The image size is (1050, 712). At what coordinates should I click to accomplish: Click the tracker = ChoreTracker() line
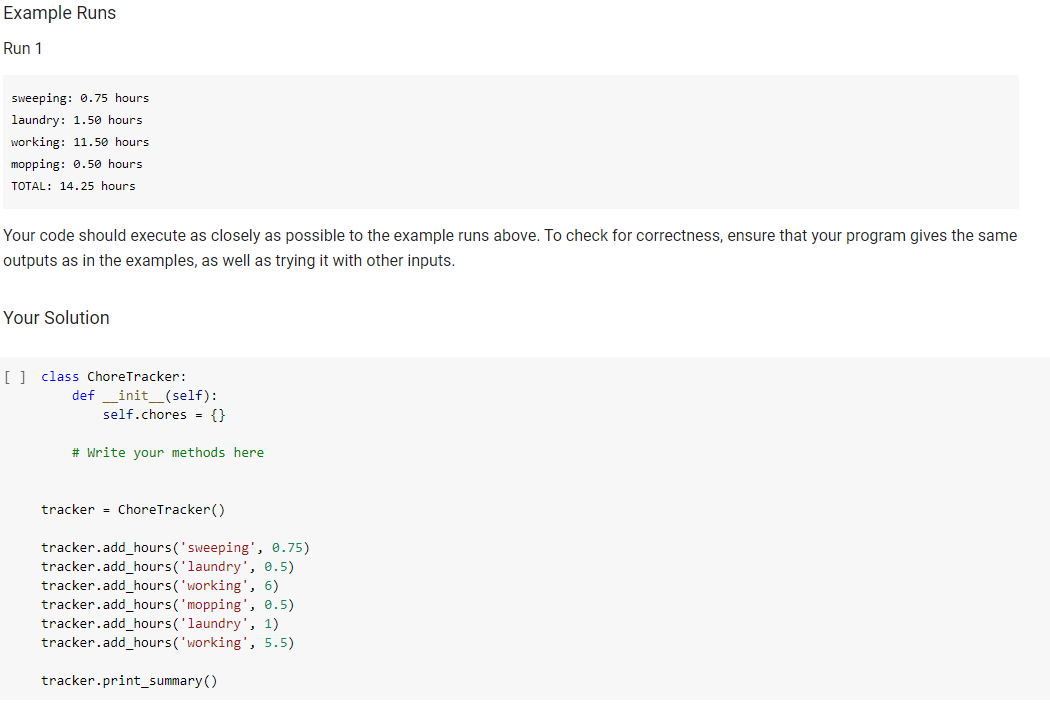pos(132,509)
